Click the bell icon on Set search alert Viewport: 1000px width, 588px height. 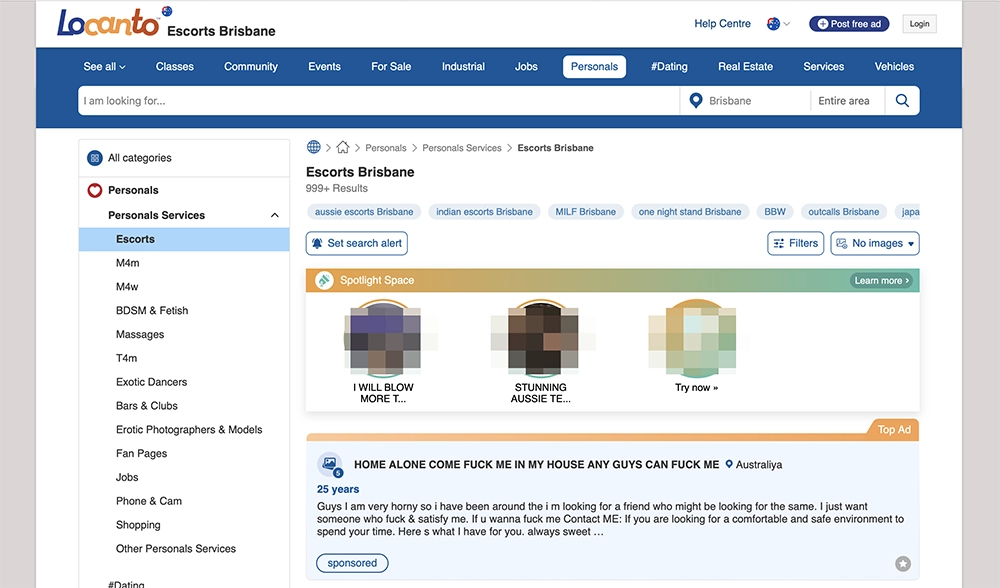coord(317,243)
